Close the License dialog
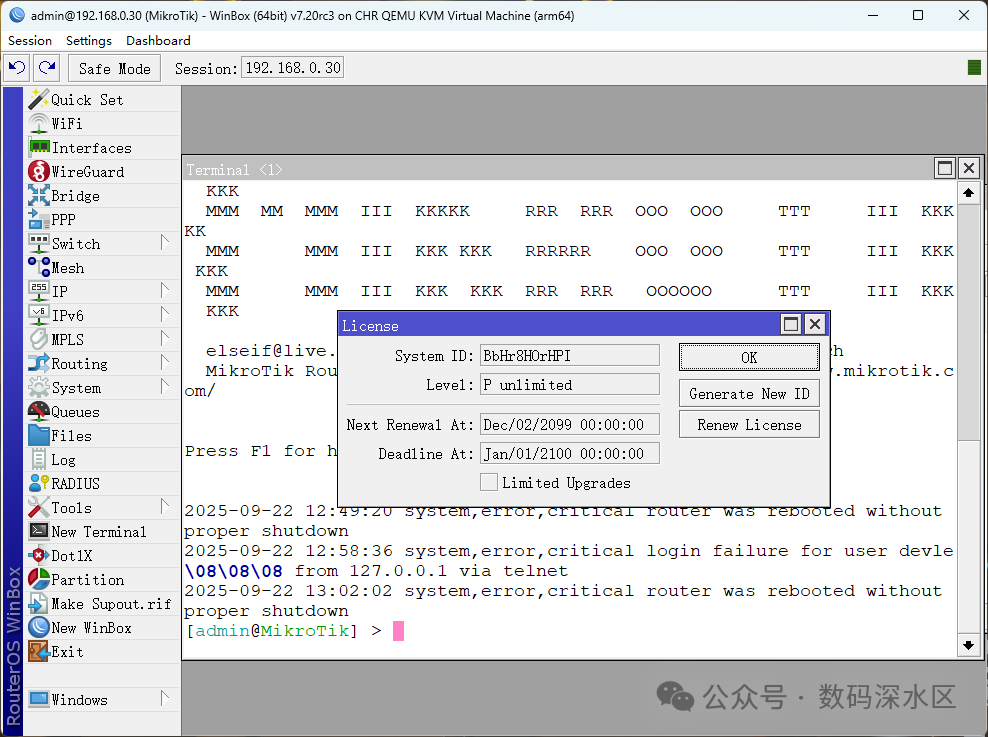 pyautogui.click(x=815, y=324)
